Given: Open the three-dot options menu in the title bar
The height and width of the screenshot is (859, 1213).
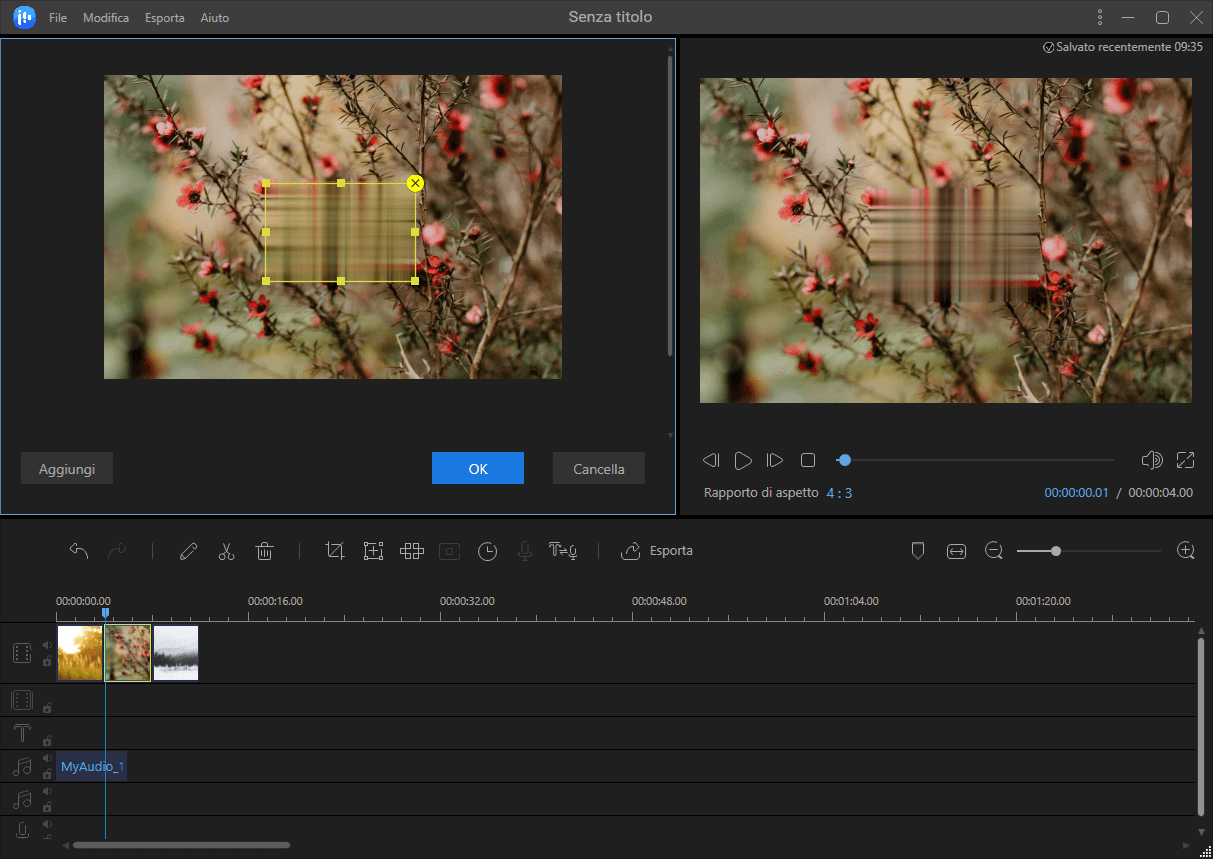Looking at the screenshot, I should tap(1100, 18).
